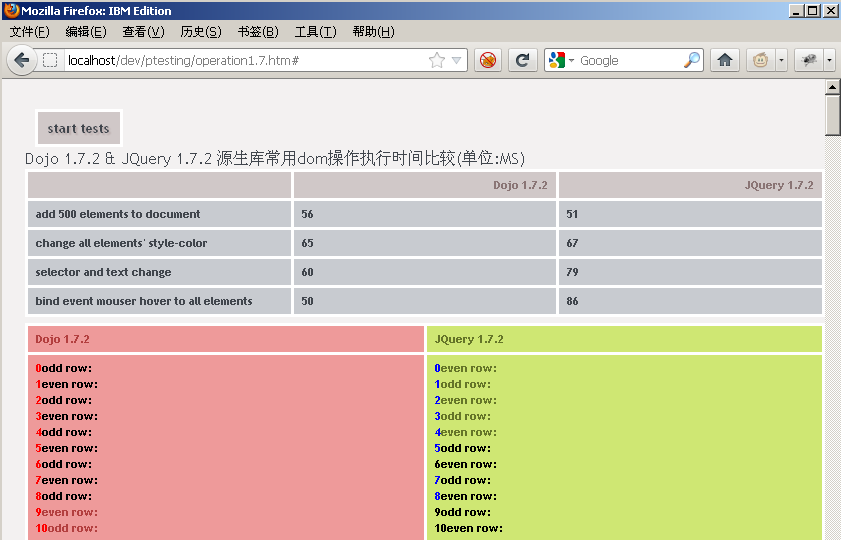Click the Dojo 1.7.2 table column header
The width and height of the screenshot is (841, 540).
(425, 185)
